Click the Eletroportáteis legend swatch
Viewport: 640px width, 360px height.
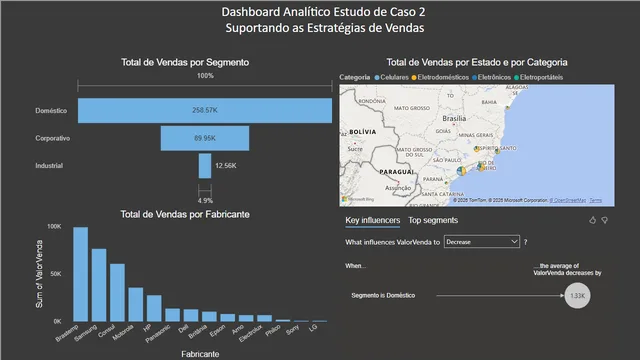[516, 78]
